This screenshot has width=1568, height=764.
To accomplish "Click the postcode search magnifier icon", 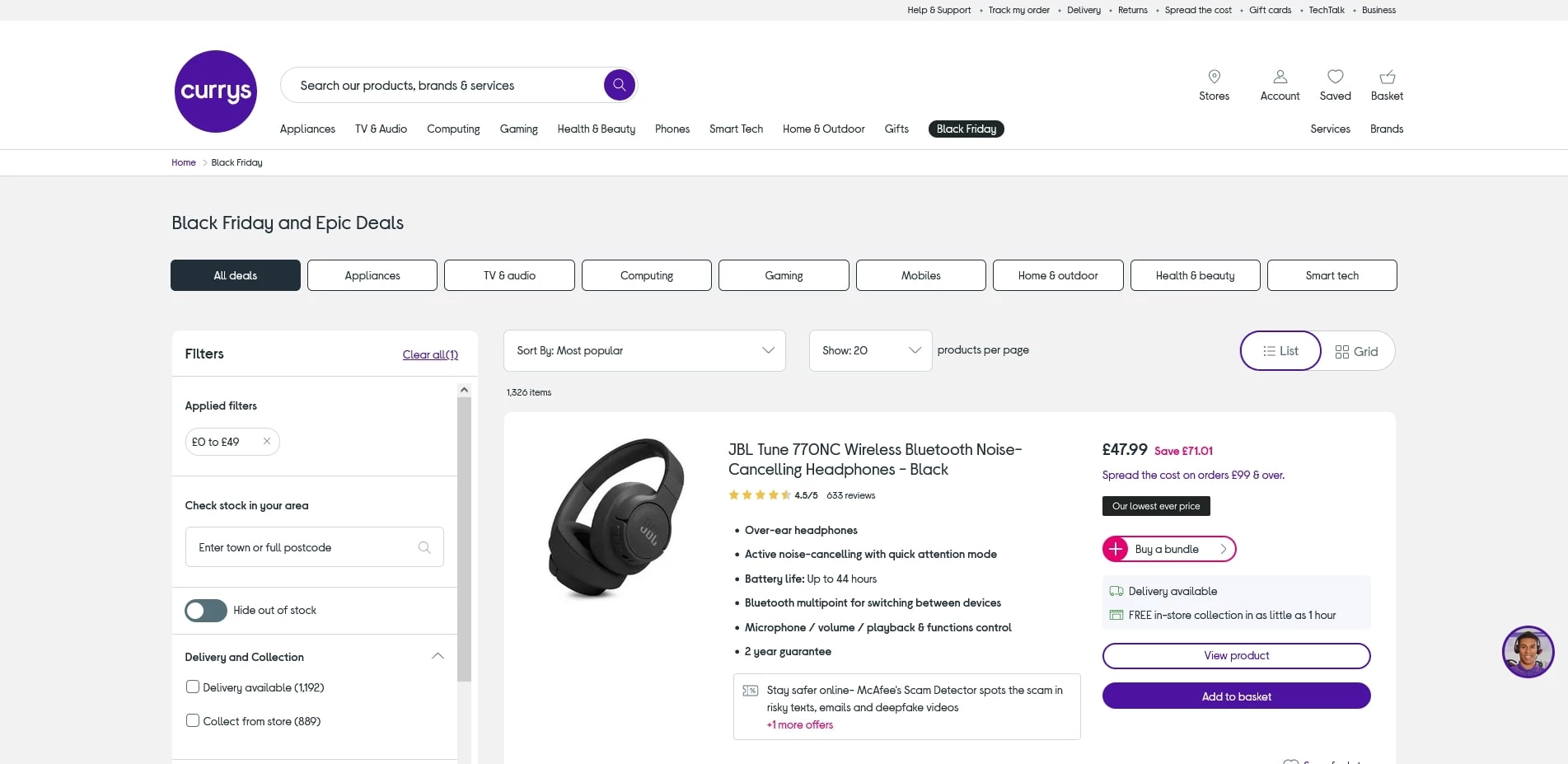I will tap(424, 547).
